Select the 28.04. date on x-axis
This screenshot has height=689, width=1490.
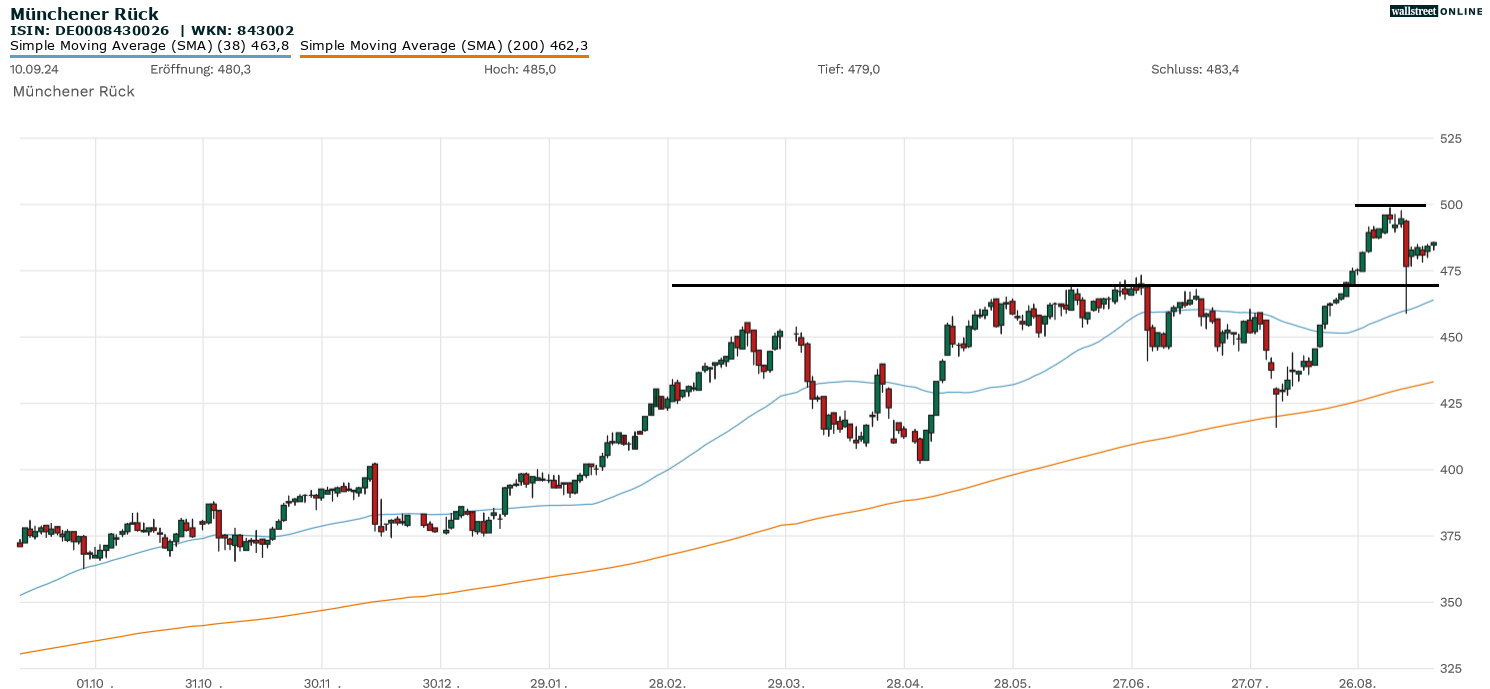(904, 683)
